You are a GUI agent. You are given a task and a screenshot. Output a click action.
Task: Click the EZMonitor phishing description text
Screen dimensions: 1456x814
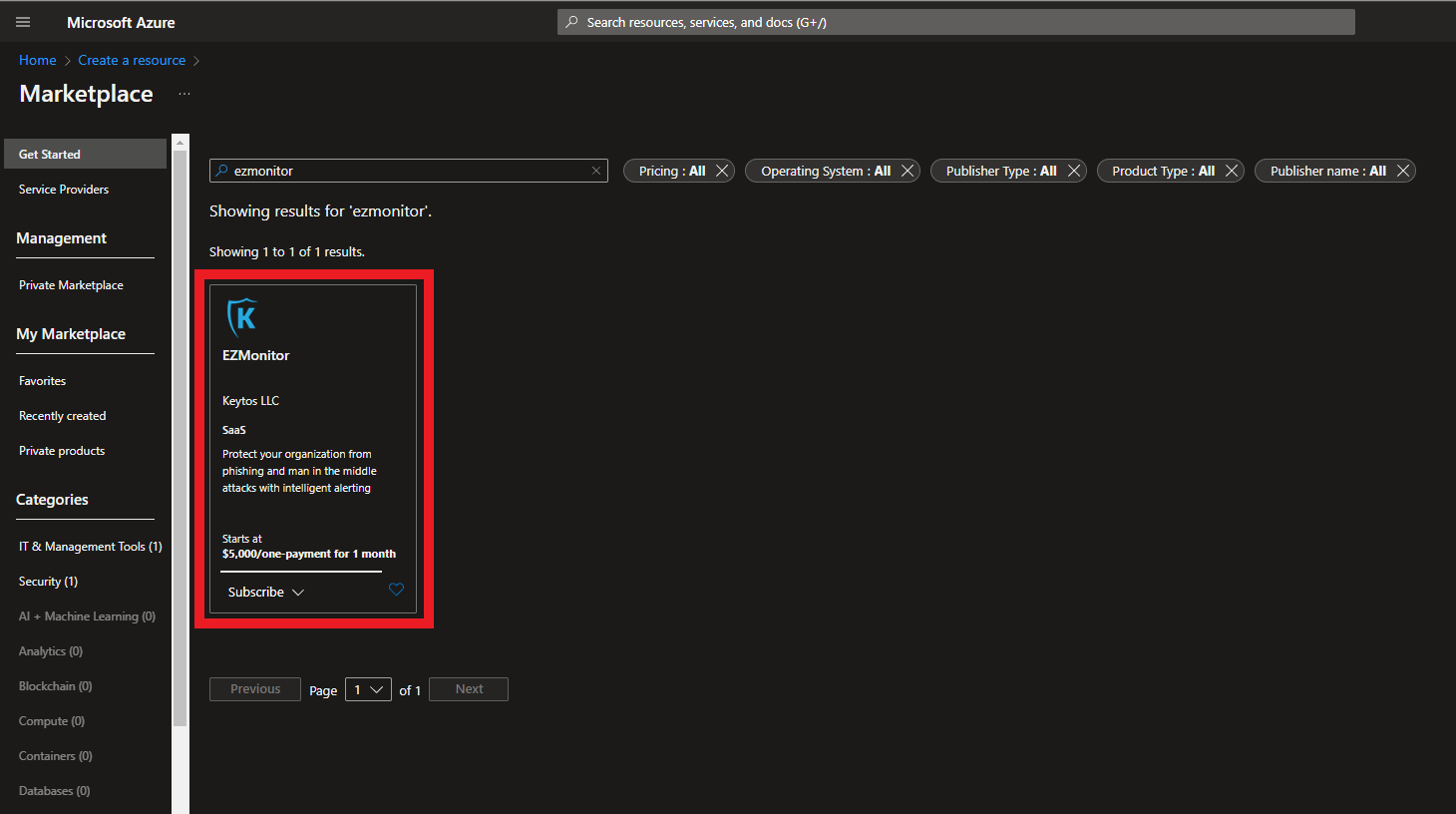[299, 471]
